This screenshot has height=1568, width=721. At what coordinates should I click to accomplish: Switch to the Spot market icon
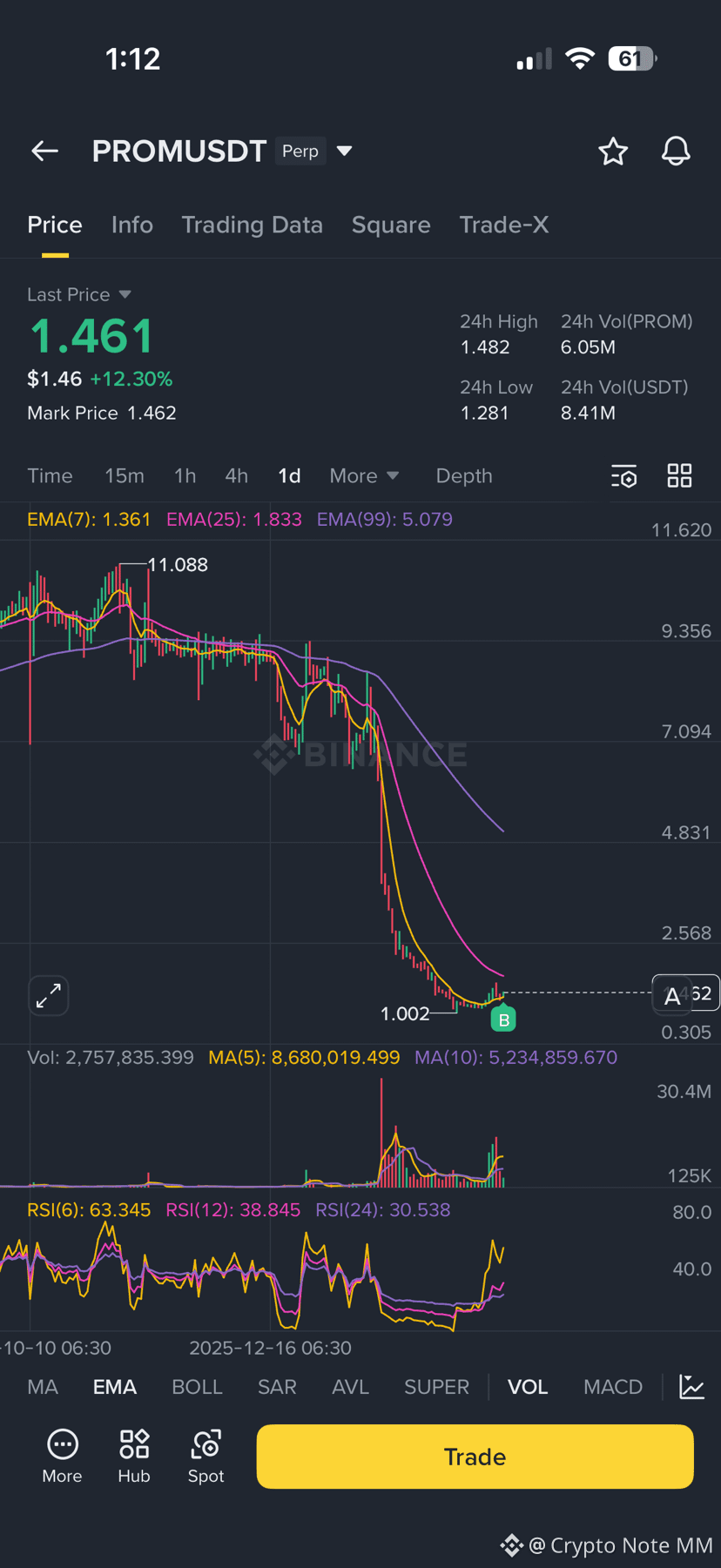206,1457
